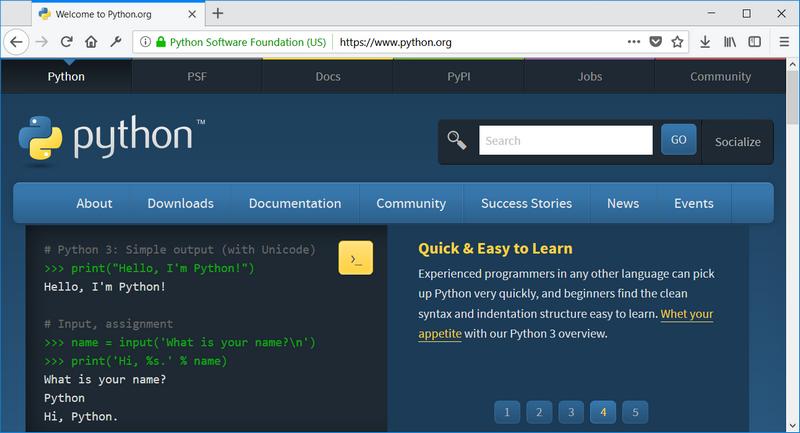The height and width of the screenshot is (433, 800).
Task: Click scrollbar down arrow
Action: tap(792, 425)
